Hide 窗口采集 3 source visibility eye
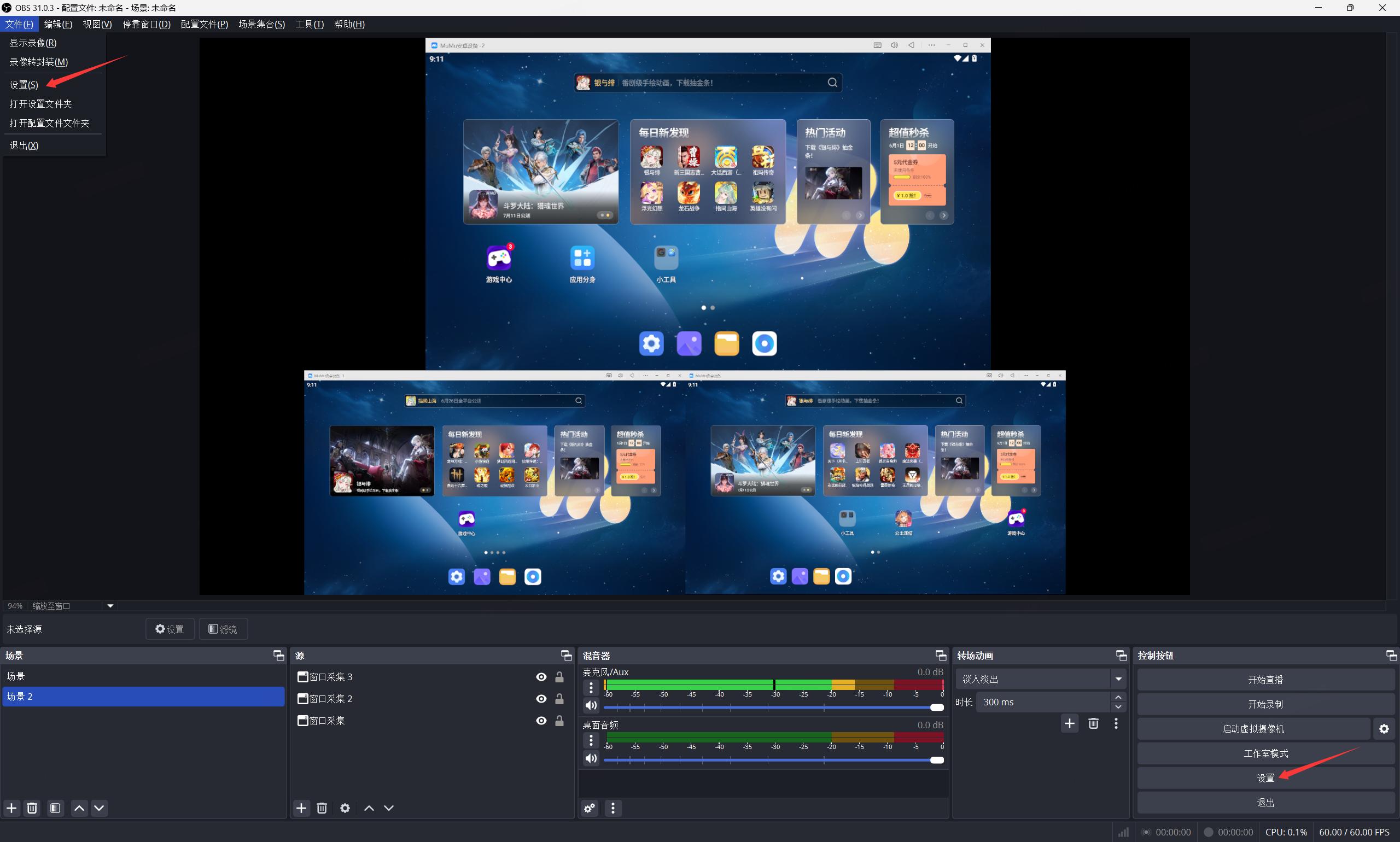Image resolution: width=1400 pixels, height=842 pixels. coord(541,677)
